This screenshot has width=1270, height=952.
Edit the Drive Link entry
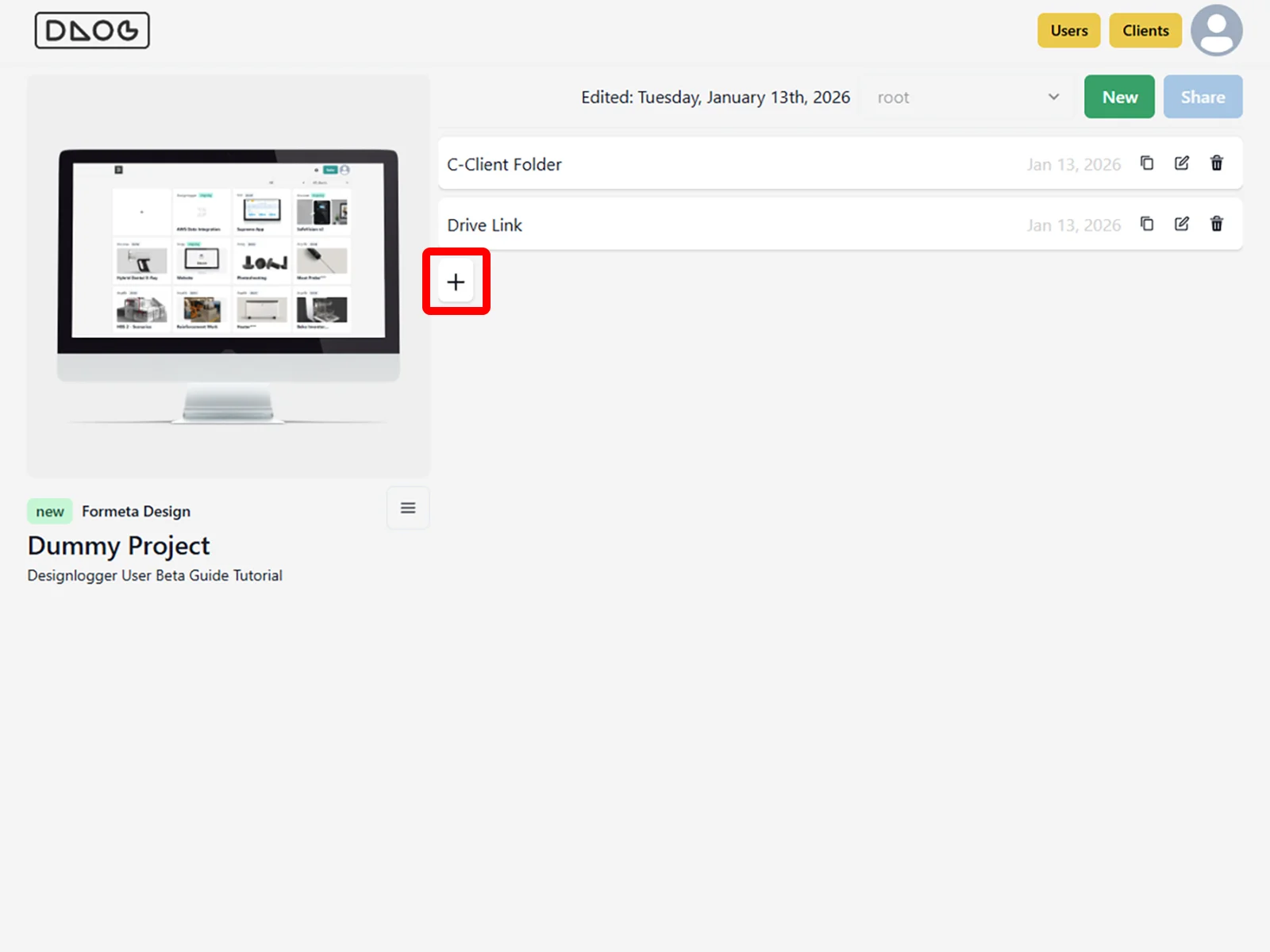pos(1182,225)
